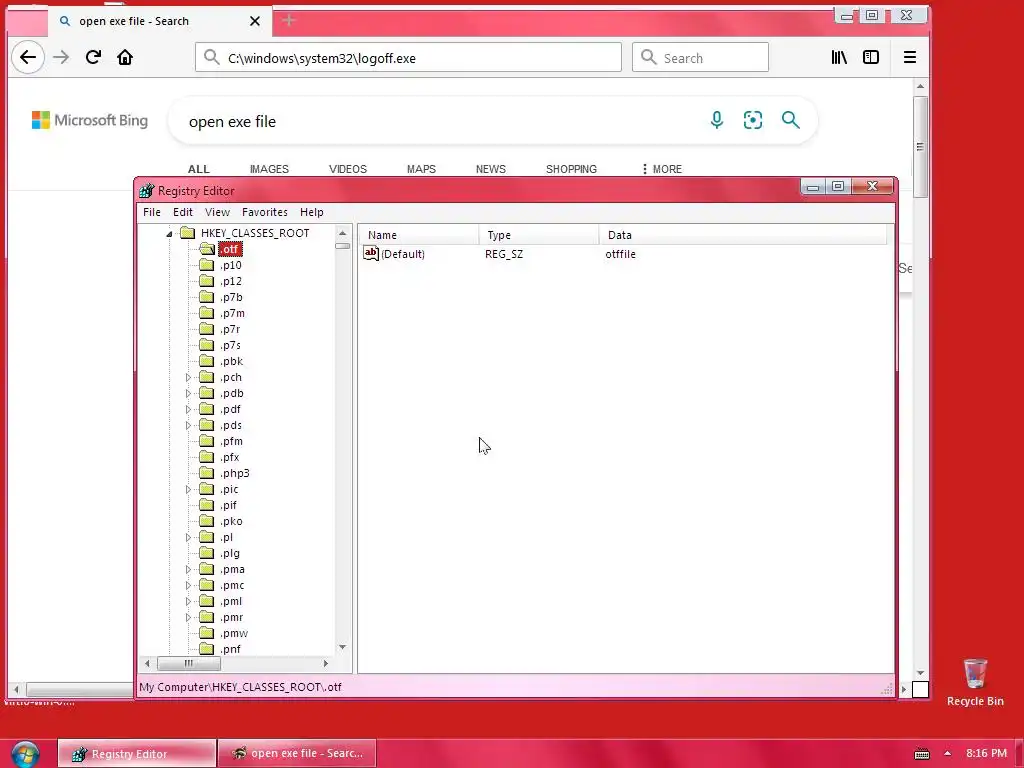
Task: Go to the browser home page
Action: [x=125, y=57]
